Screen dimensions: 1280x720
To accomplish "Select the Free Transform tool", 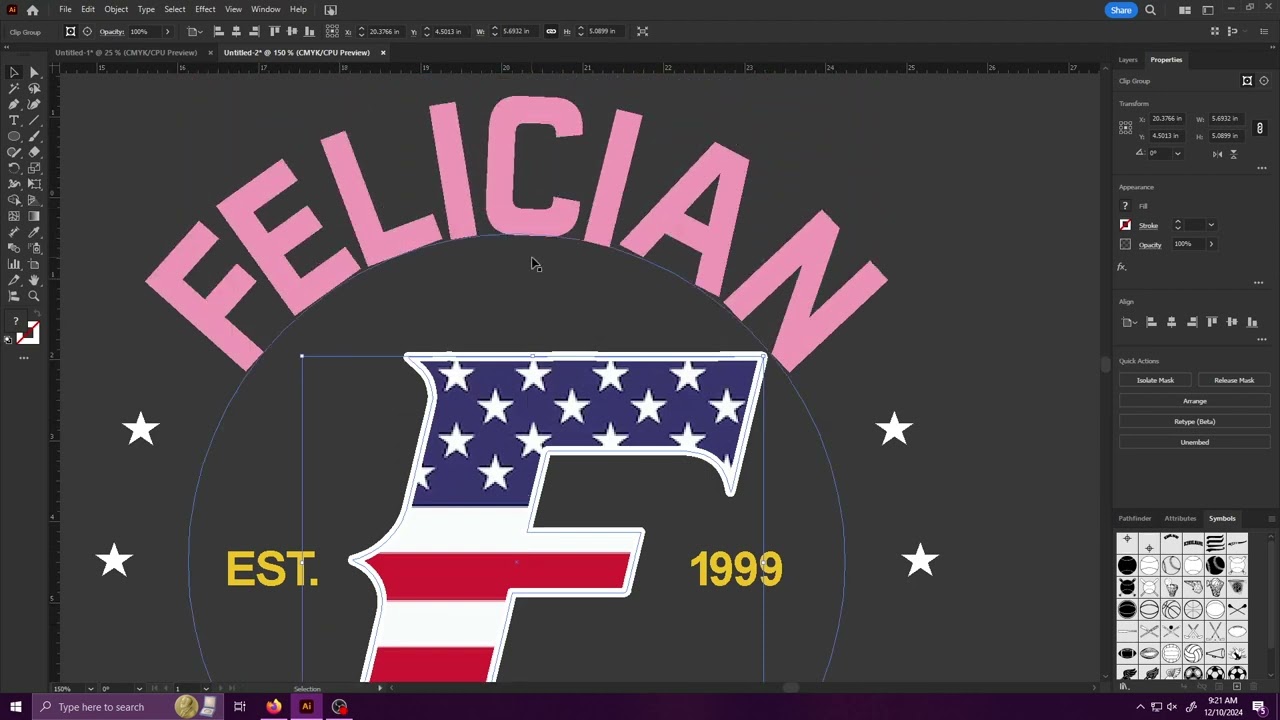I will (x=34, y=184).
